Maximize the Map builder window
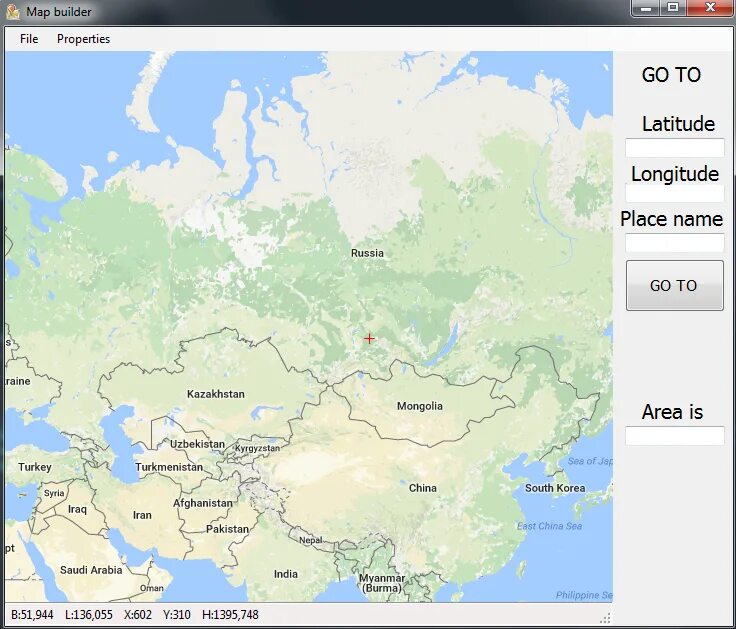 click(x=673, y=8)
